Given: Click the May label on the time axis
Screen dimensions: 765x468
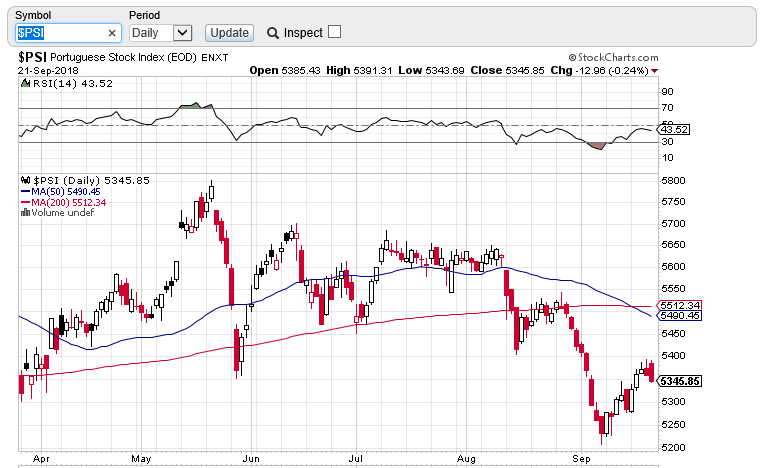Looking at the screenshot, I should pyautogui.click(x=141, y=459).
